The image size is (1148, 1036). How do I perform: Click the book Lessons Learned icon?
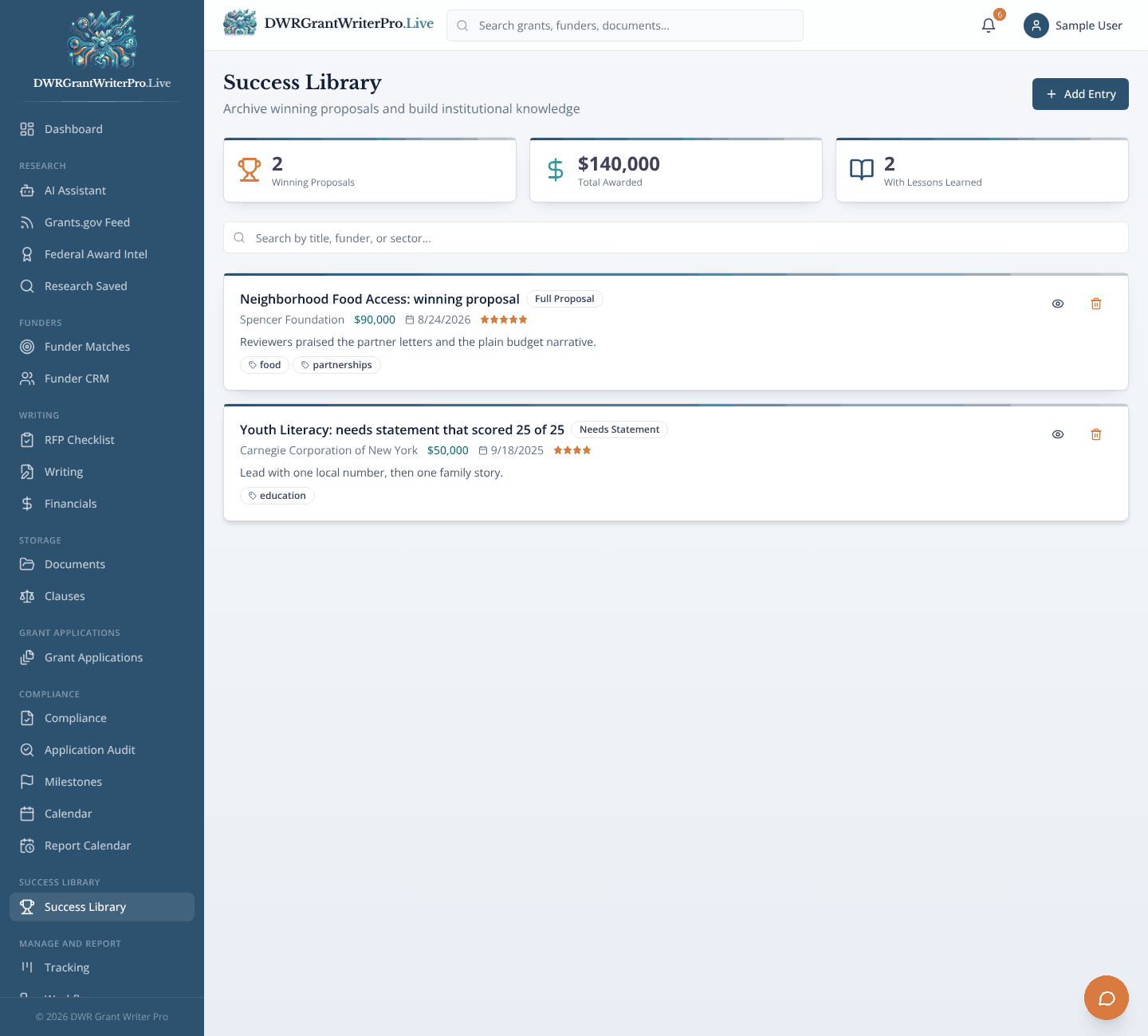[862, 170]
